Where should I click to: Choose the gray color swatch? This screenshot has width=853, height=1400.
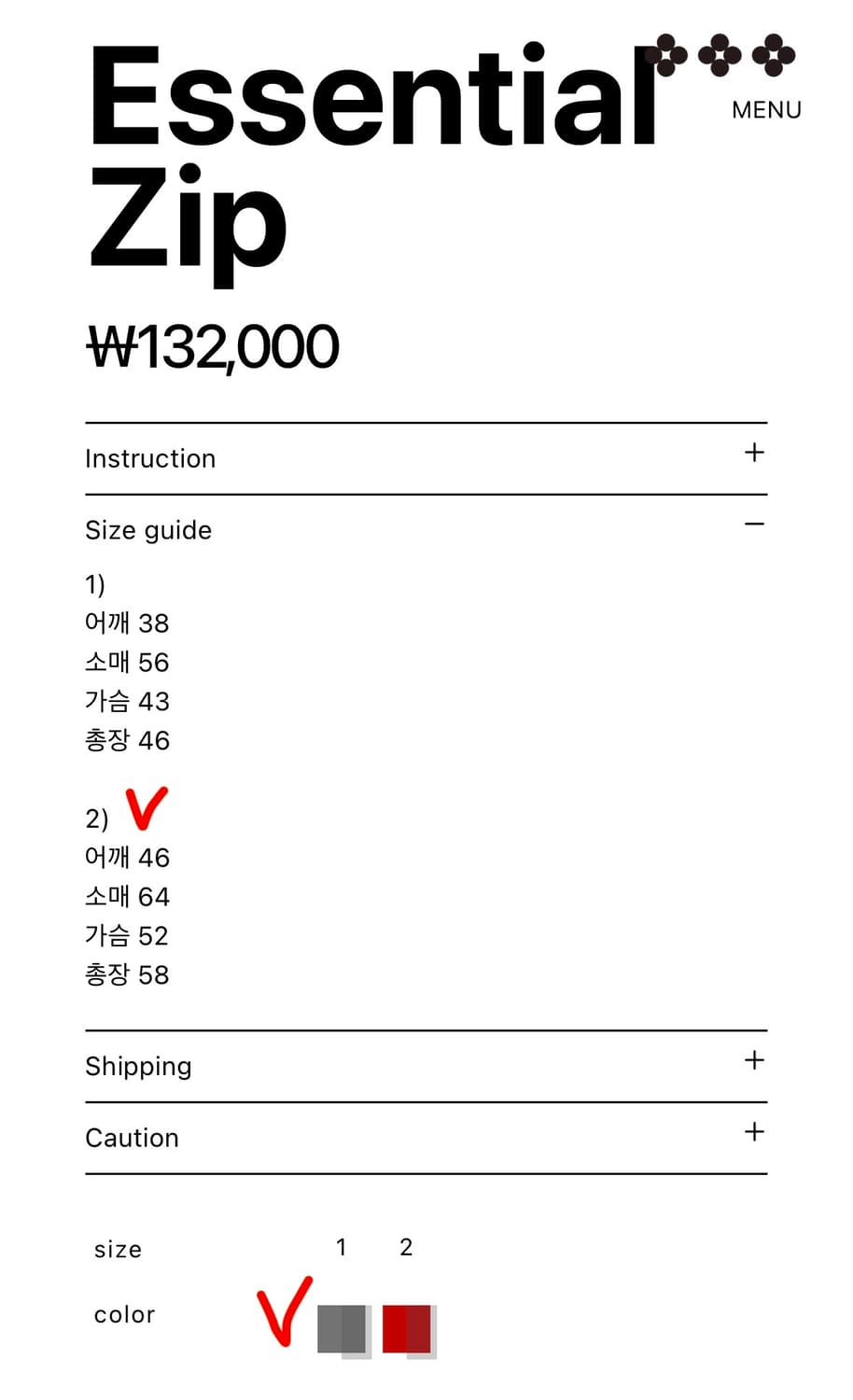[x=343, y=1330]
